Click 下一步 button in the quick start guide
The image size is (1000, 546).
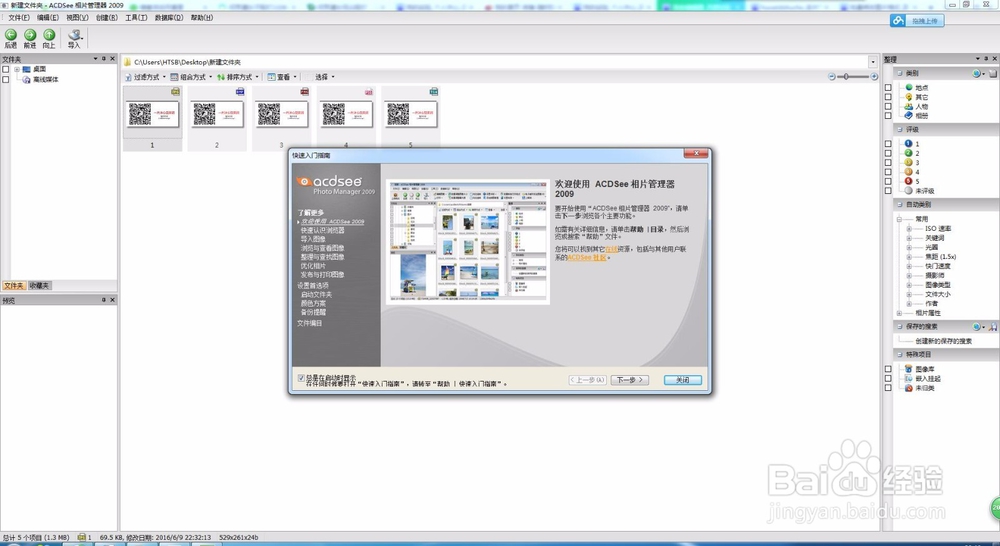(x=629, y=380)
